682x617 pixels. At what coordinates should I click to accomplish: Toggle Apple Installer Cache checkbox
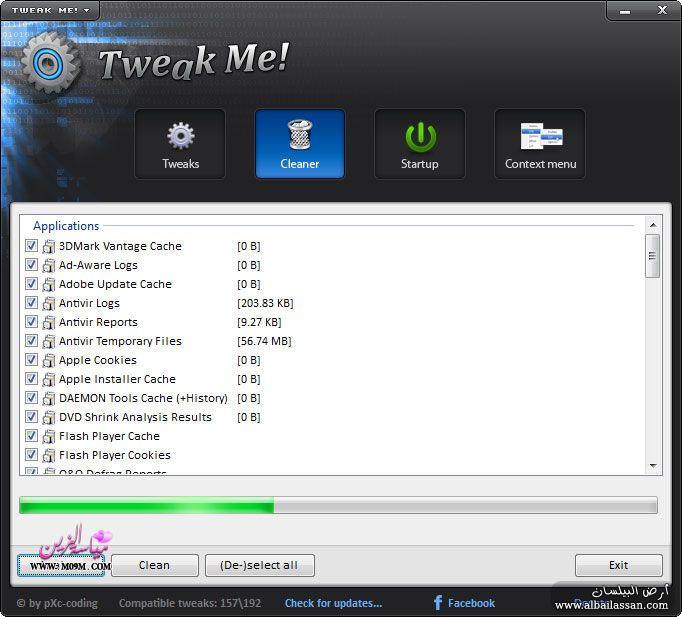31,379
